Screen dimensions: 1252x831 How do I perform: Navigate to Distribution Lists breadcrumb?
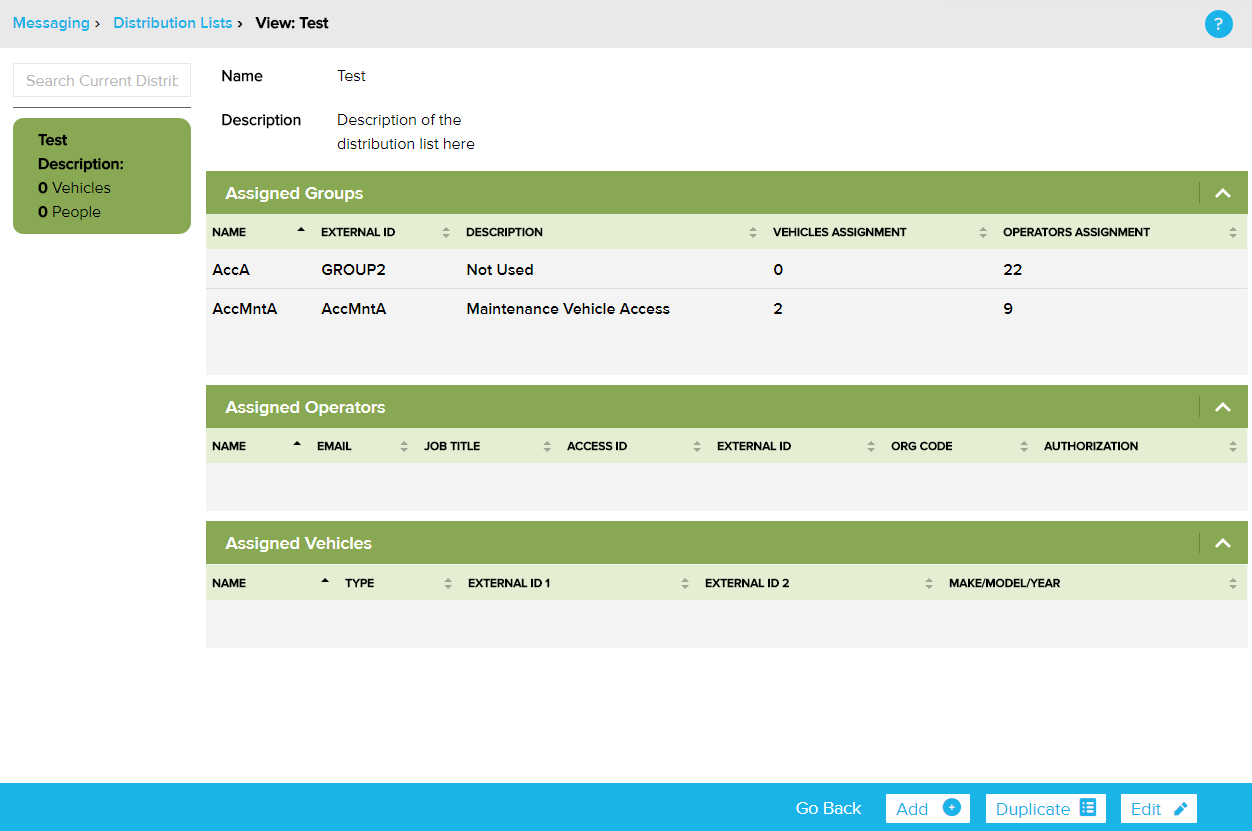tap(172, 23)
